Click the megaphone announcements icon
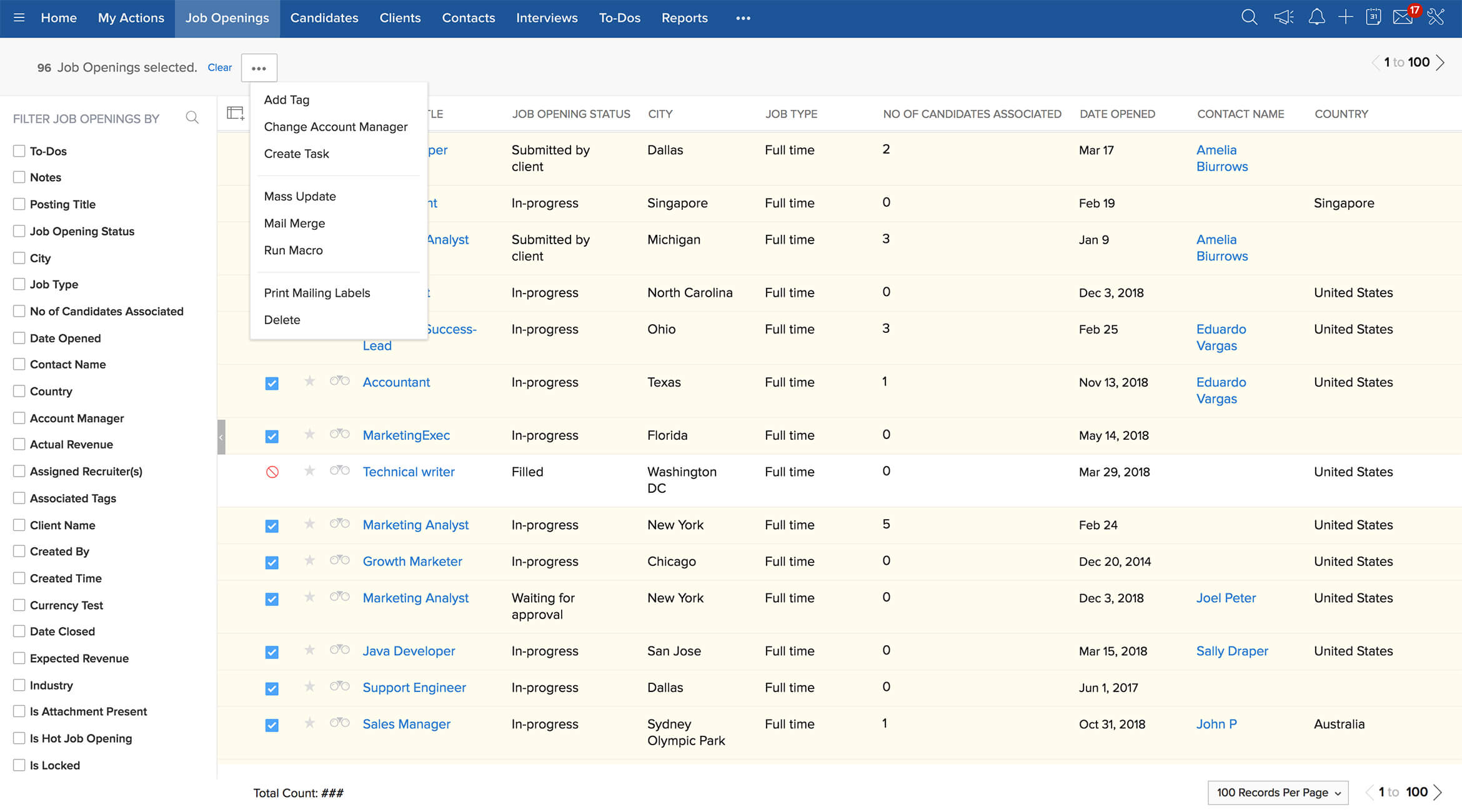The height and width of the screenshot is (812, 1462). click(x=1283, y=17)
